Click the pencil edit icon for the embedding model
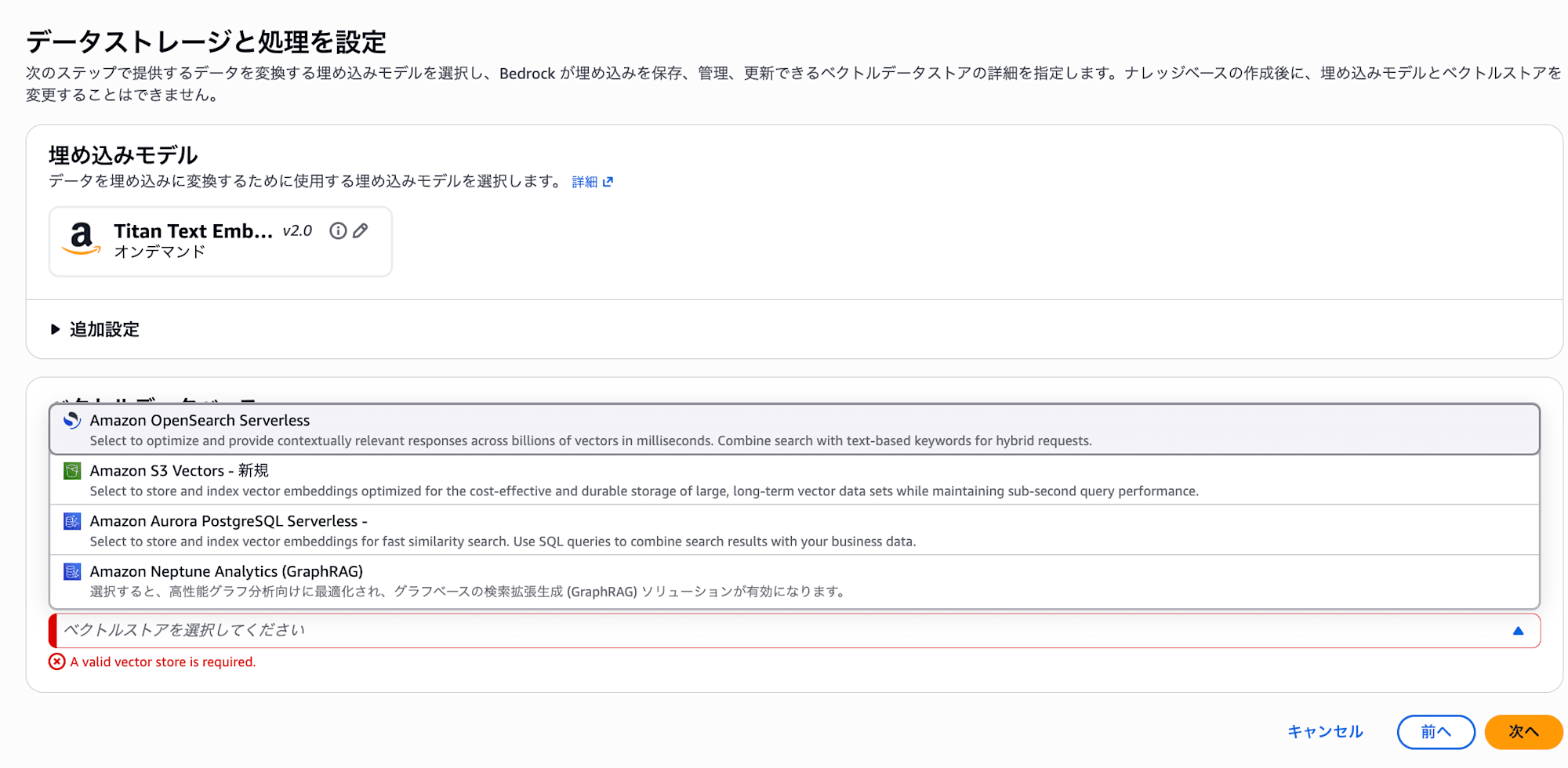The width and height of the screenshot is (1568, 768). [361, 230]
